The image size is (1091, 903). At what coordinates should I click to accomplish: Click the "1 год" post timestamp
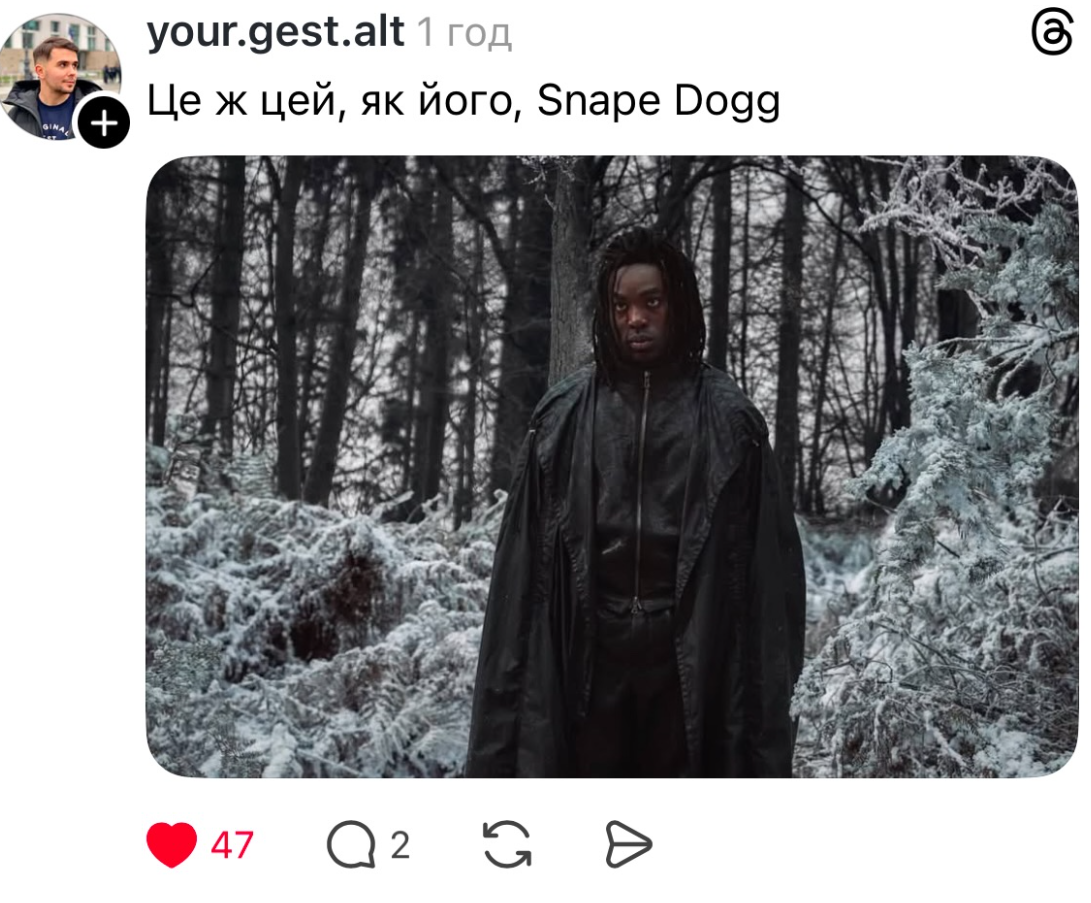point(465,33)
